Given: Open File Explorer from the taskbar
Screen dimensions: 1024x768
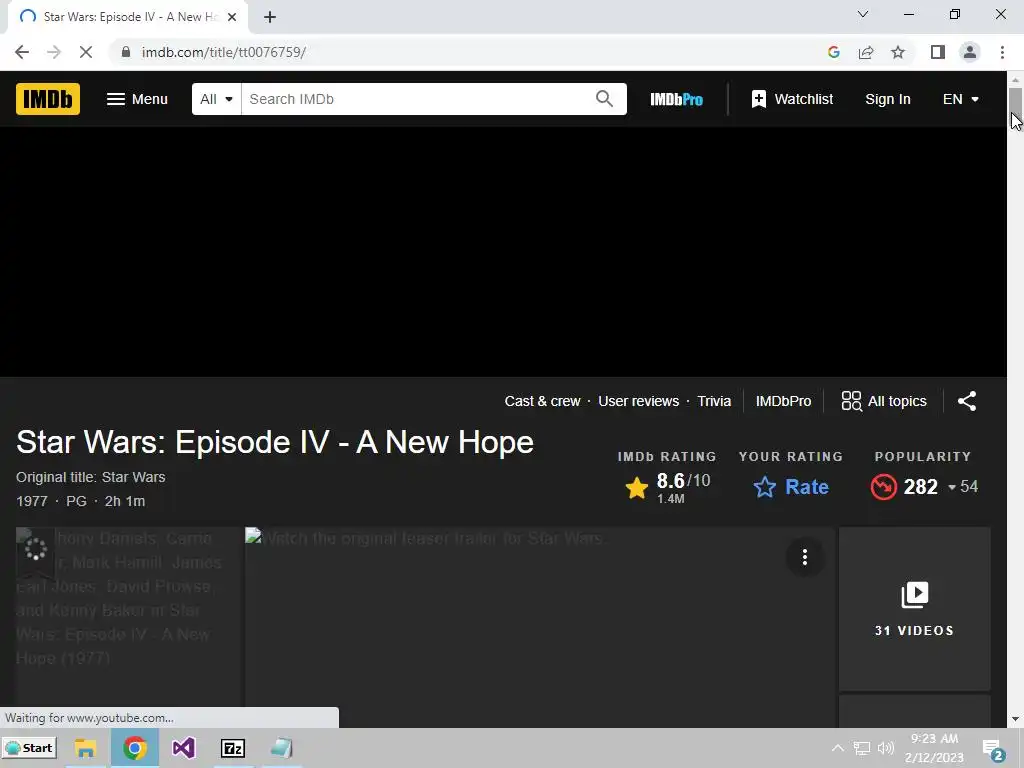Looking at the screenshot, I should [86, 748].
